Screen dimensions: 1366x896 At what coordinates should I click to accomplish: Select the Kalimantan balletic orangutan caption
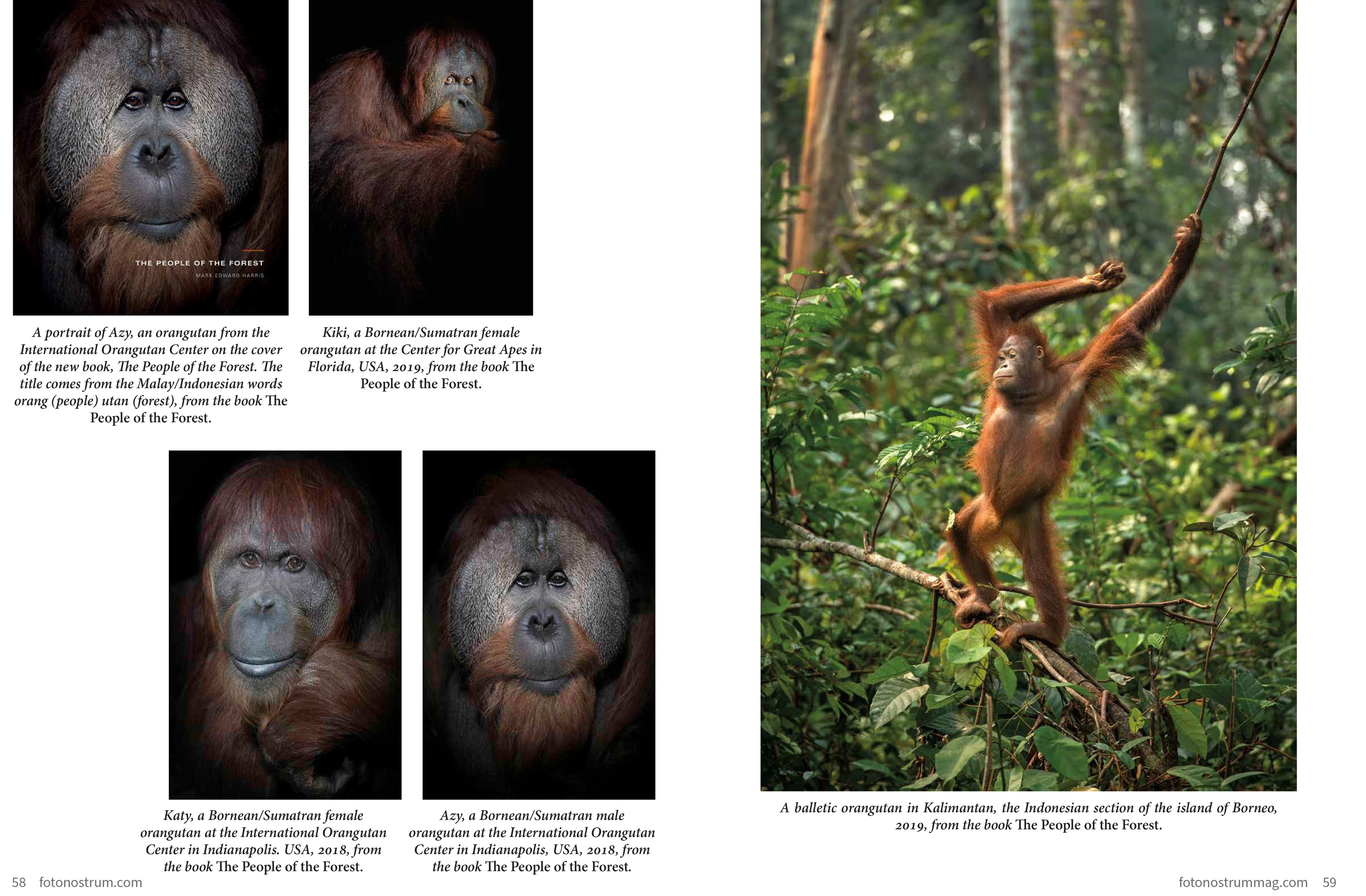pyautogui.click(x=1028, y=816)
